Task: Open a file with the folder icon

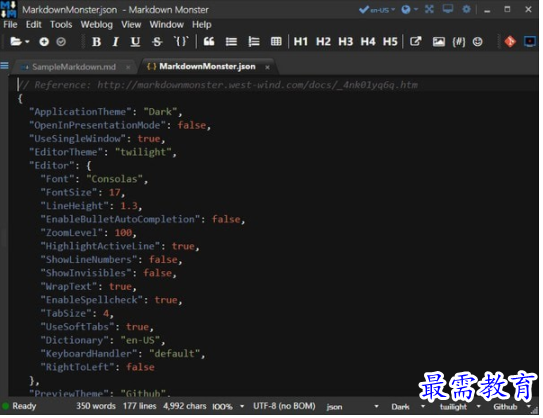Action: click(x=16, y=42)
